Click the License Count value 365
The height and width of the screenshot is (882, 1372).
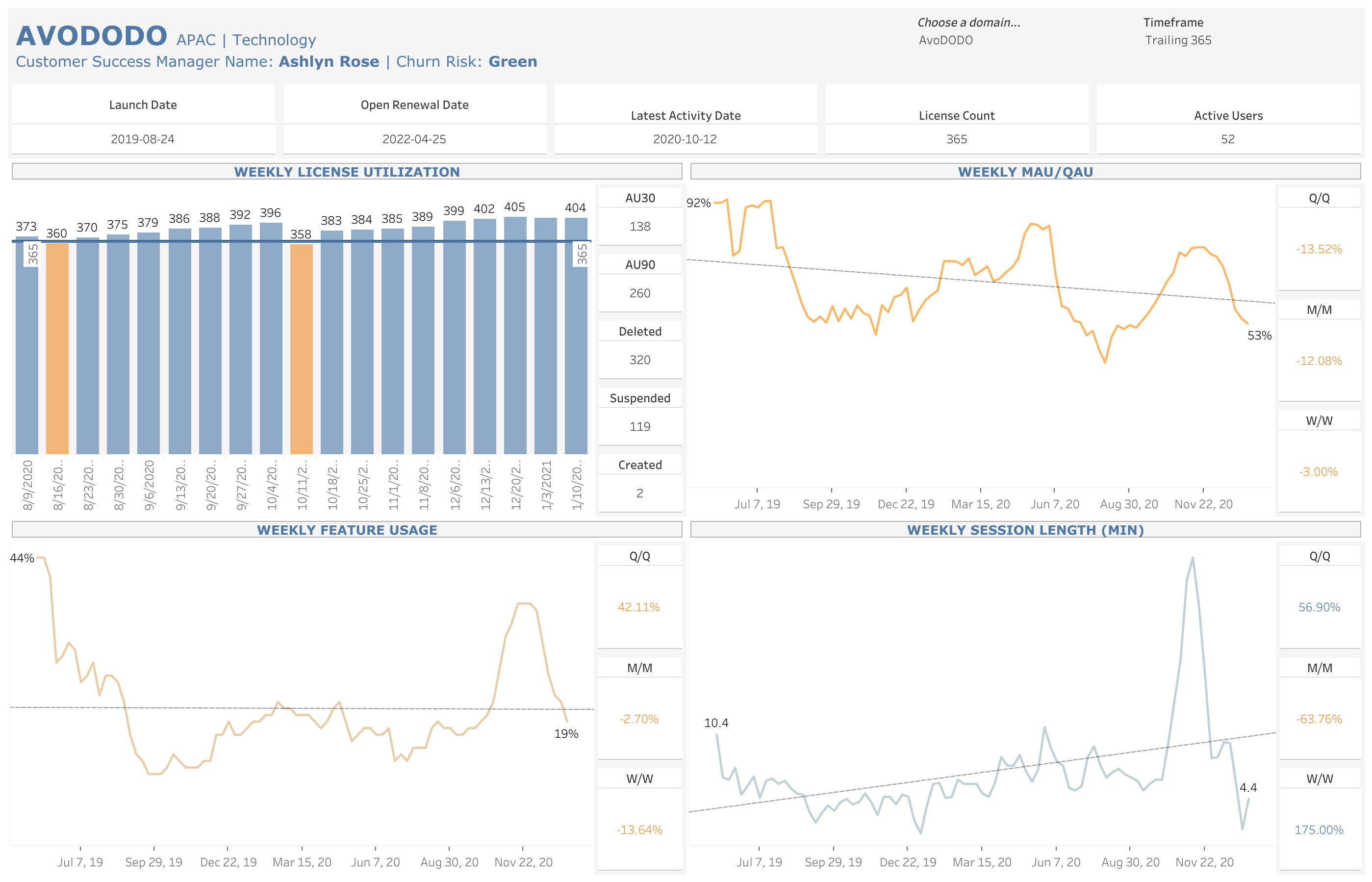tap(957, 139)
